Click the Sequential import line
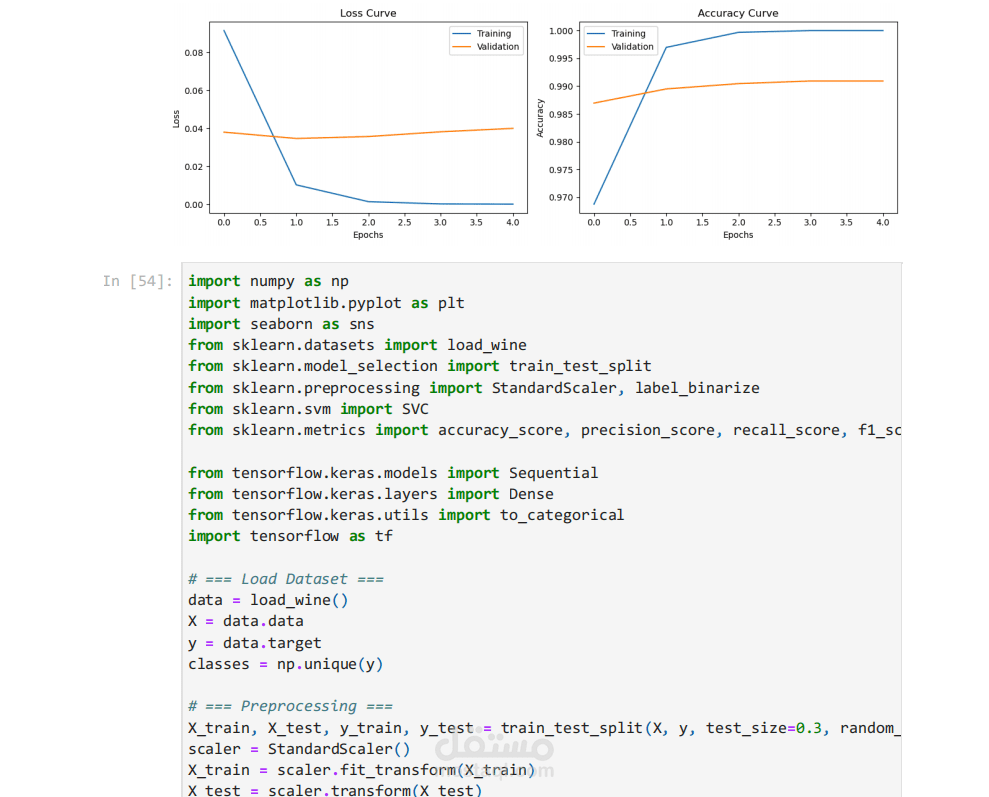 393,473
